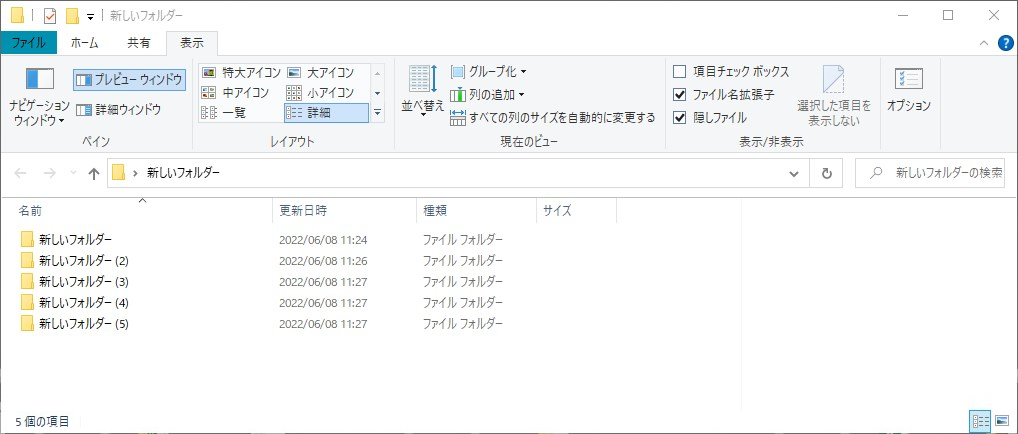The height and width of the screenshot is (434, 1018).
Task: Sort by Type (種類) column header
Action: 476,211
